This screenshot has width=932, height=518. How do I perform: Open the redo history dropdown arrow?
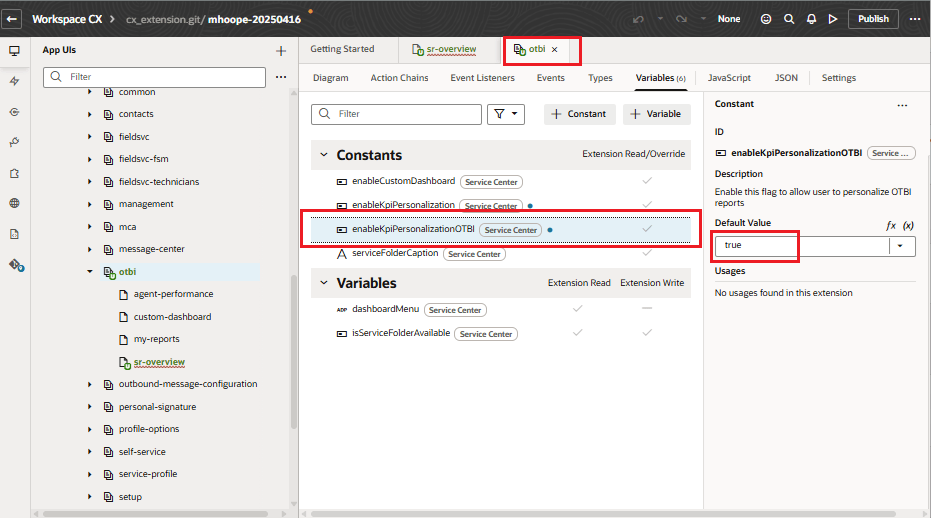[703, 18]
